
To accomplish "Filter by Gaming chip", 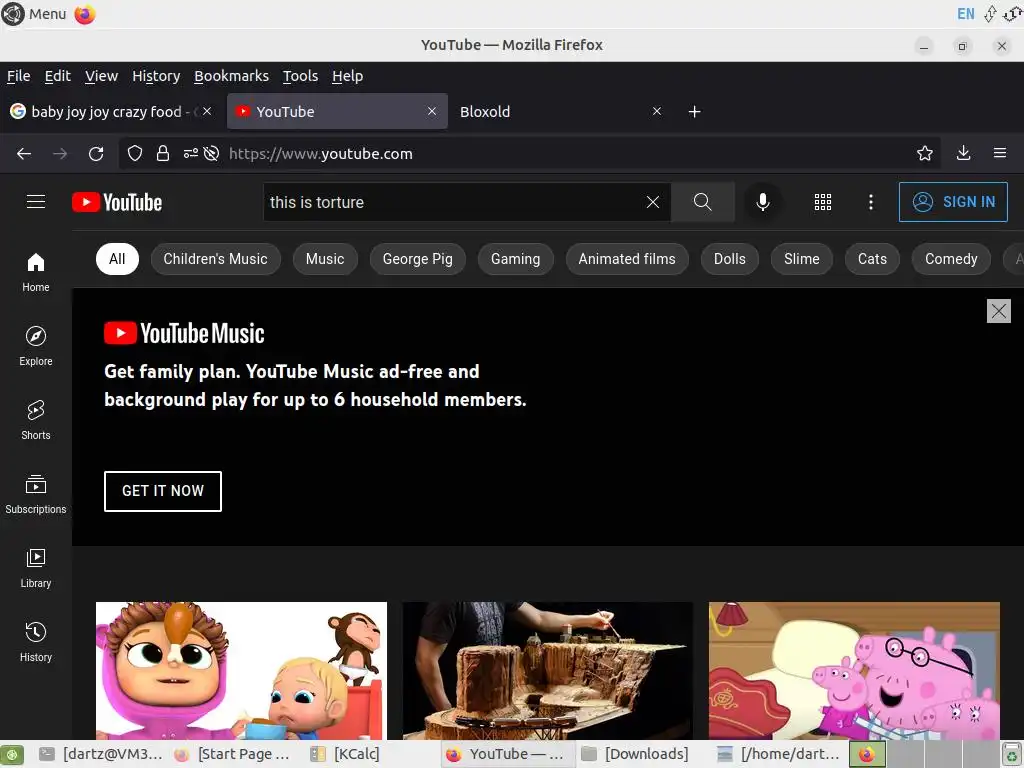I will pyautogui.click(x=515, y=259).
